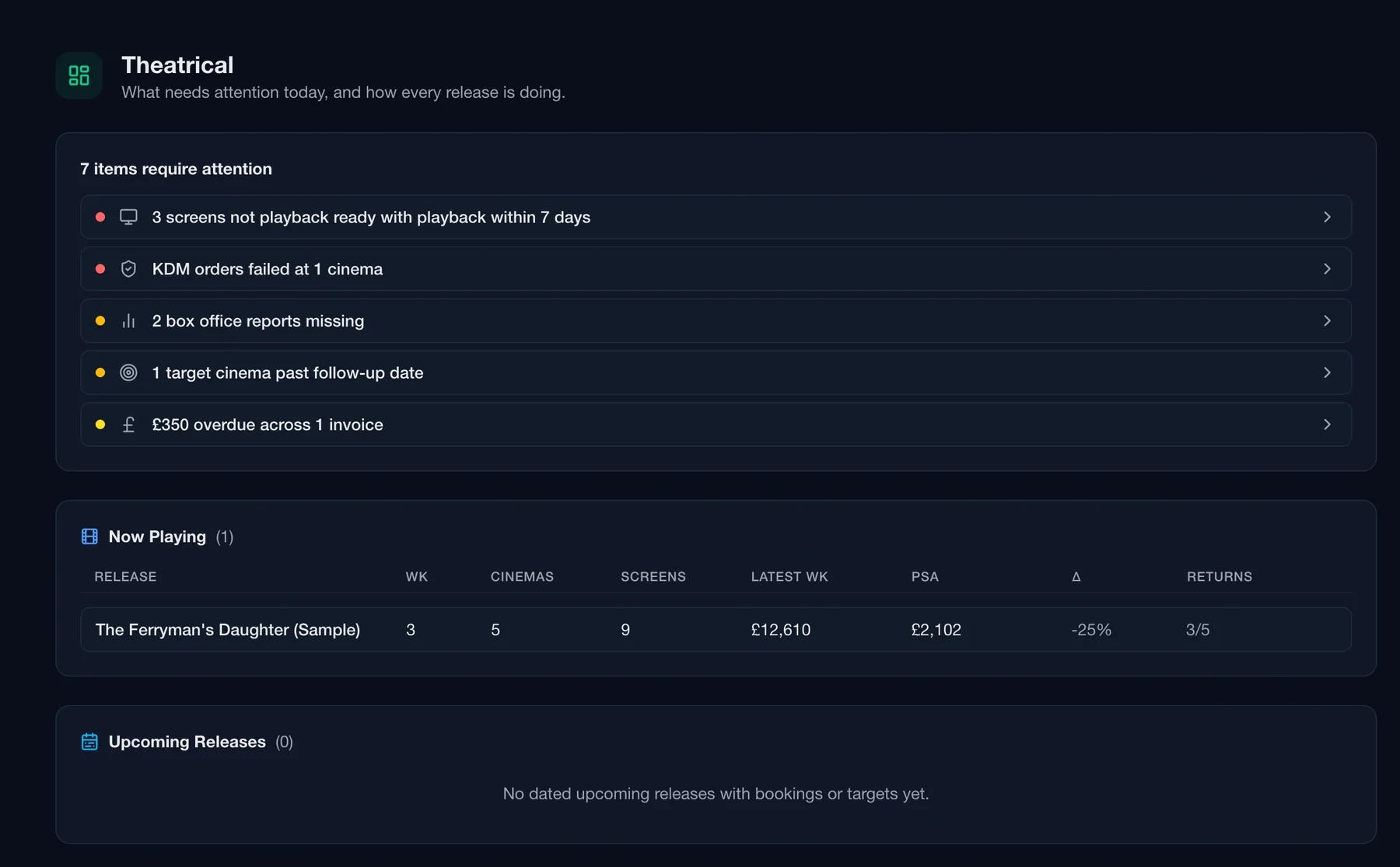Click the film strip icon beside Now Playing

coord(89,537)
